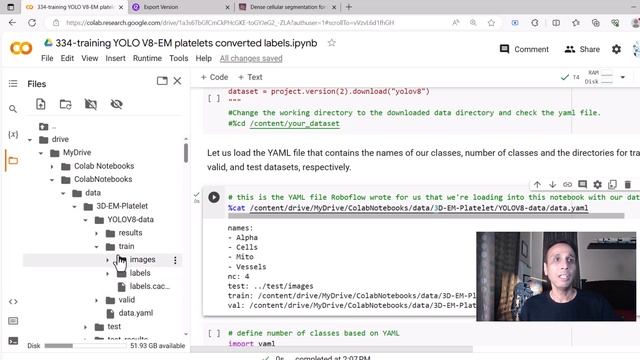
Task: Open Files panel in new window icon
Action: [x=162, y=81]
